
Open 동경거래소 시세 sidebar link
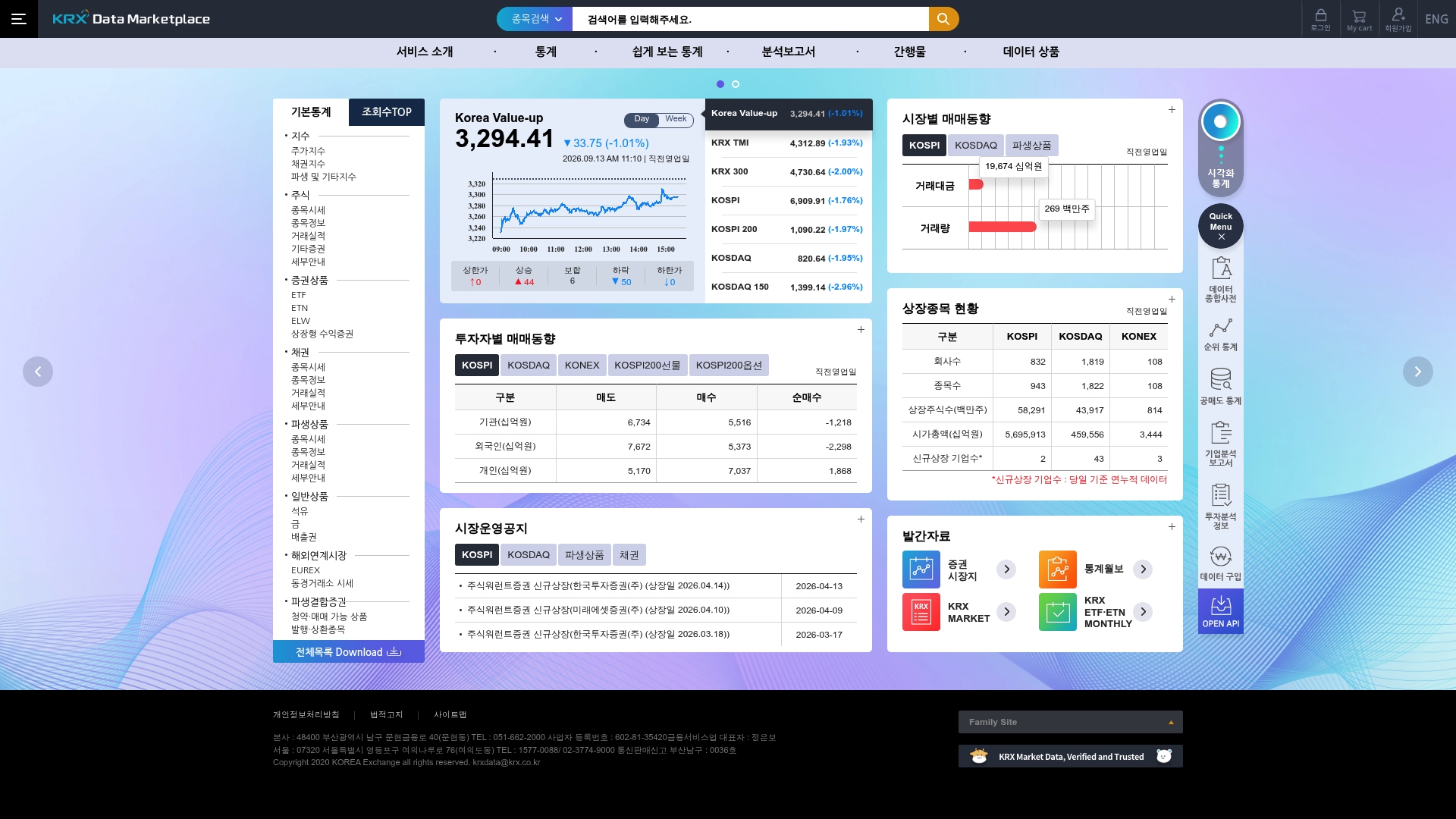click(x=322, y=583)
